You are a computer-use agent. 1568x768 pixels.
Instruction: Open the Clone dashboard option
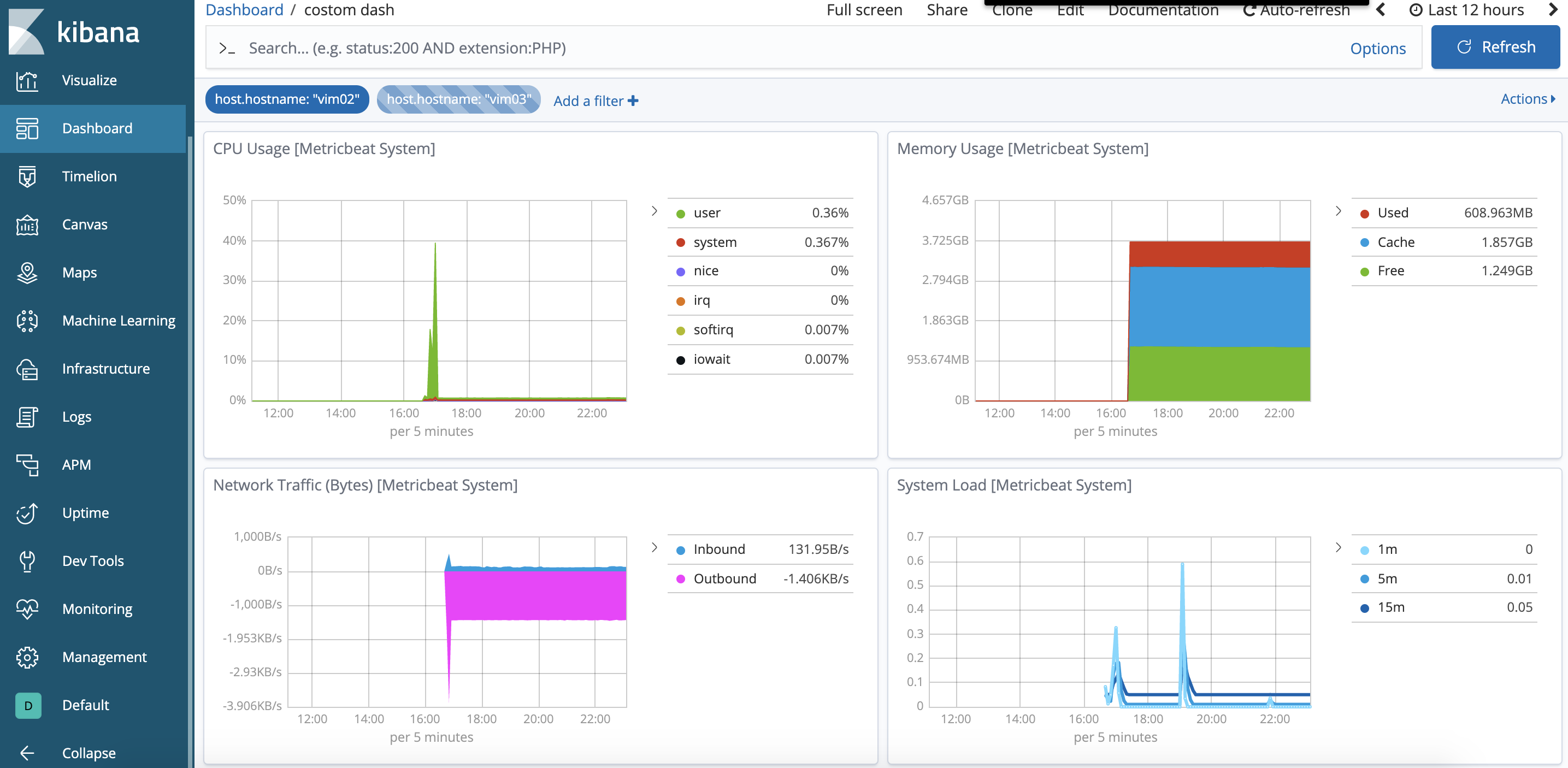pos(1014,11)
